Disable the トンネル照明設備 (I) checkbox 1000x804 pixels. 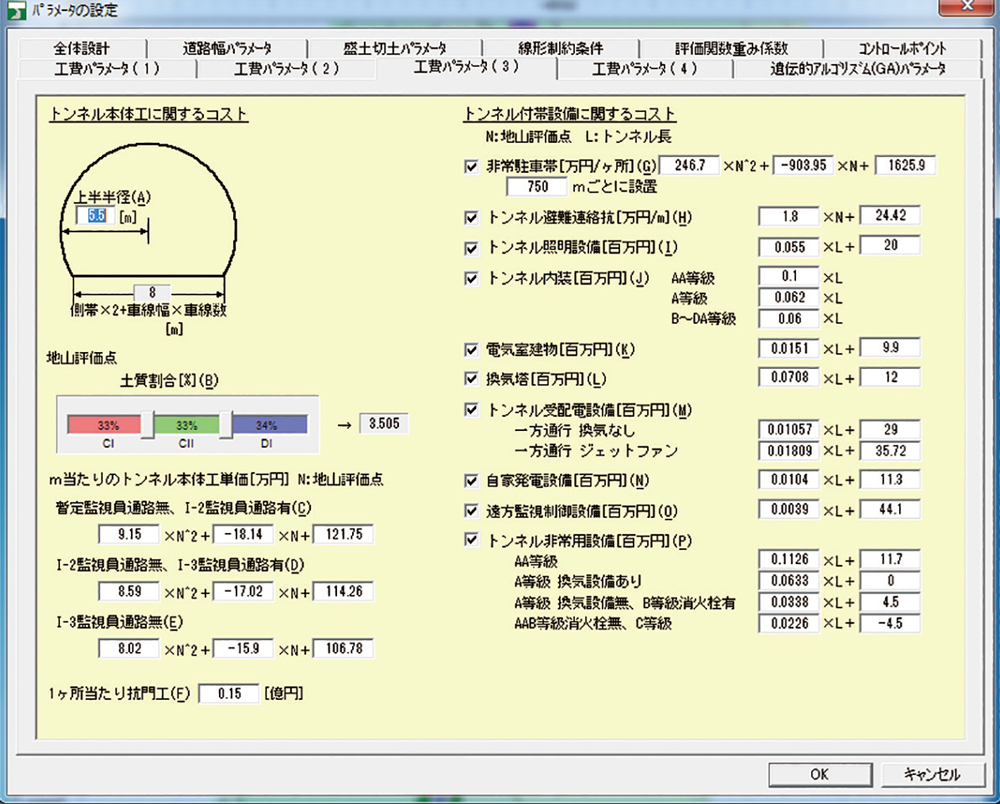471,248
